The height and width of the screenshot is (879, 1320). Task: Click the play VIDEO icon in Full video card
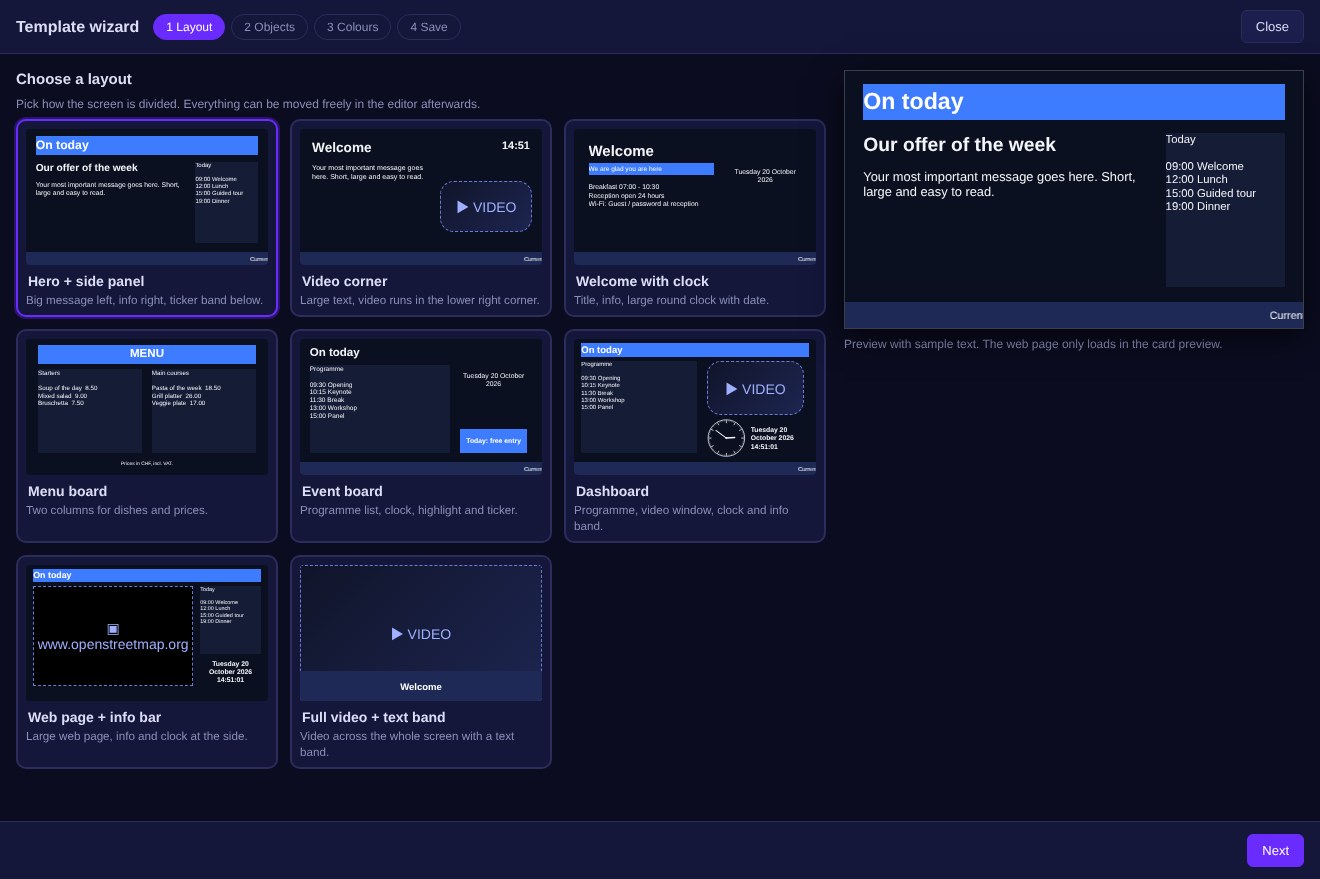click(397, 634)
